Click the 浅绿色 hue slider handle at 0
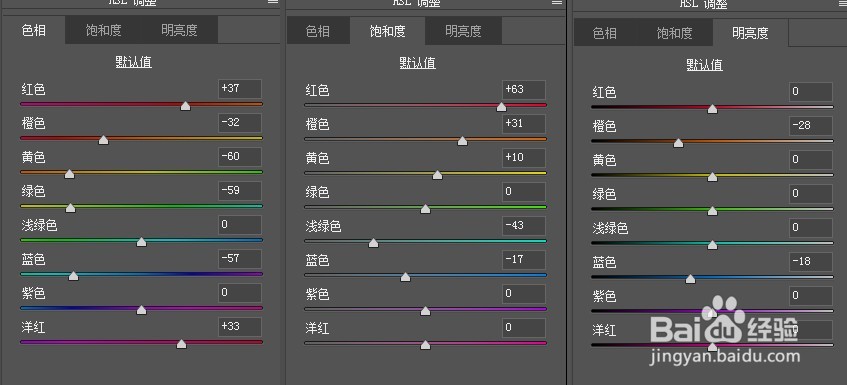Viewport: 847px width, 385px height. [141, 242]
